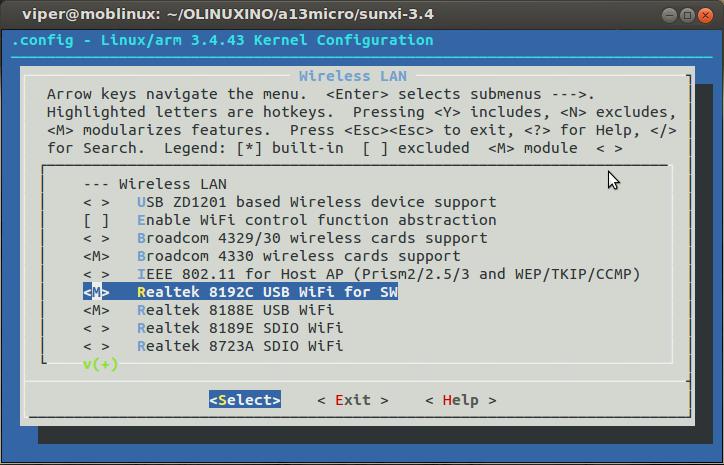The image size is (724, 465).
Task: Select Realtek 8192C USB WiFi for SW entry
Action: [x=267, y=292]
